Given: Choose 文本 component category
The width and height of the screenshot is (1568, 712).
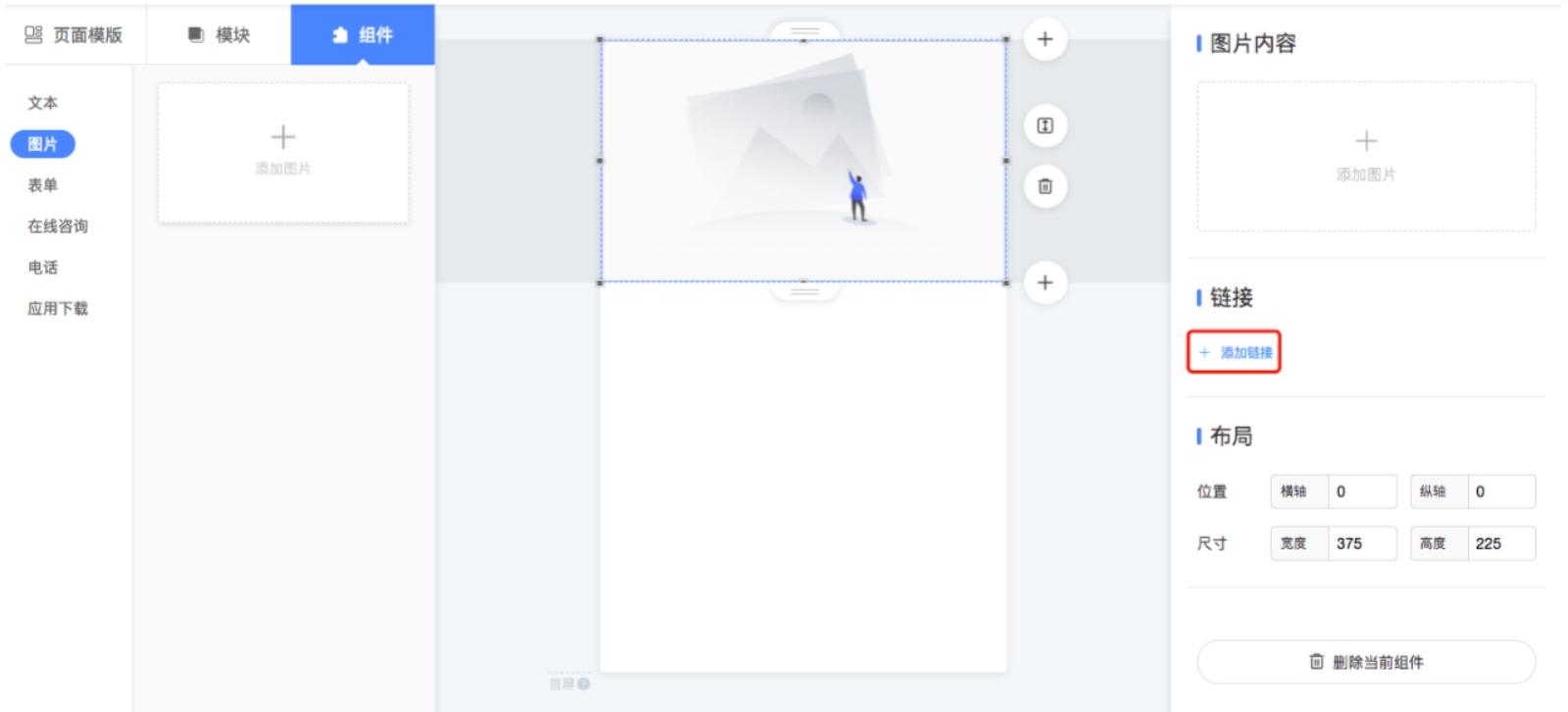Looking at the screenshot, I should 42,103.
